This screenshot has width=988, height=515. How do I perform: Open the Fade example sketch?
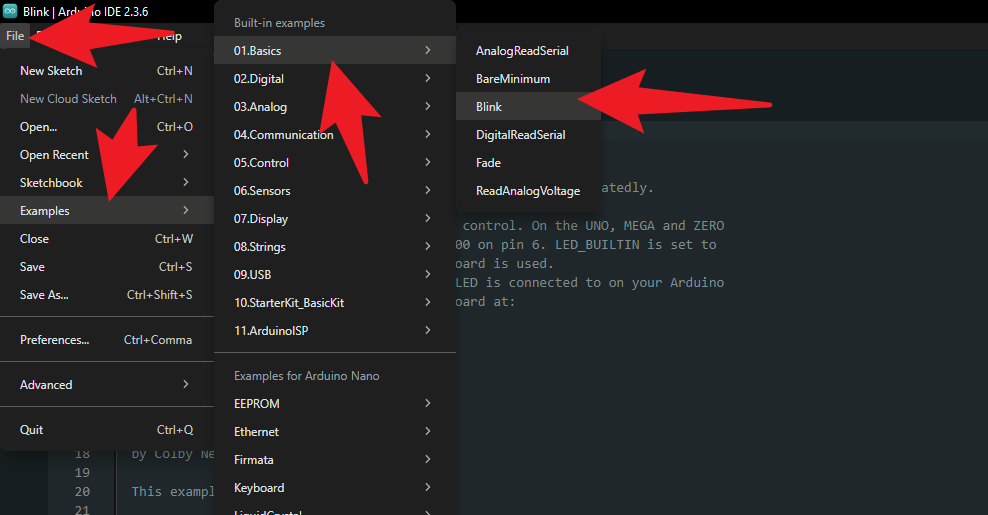tap(528, 163)
